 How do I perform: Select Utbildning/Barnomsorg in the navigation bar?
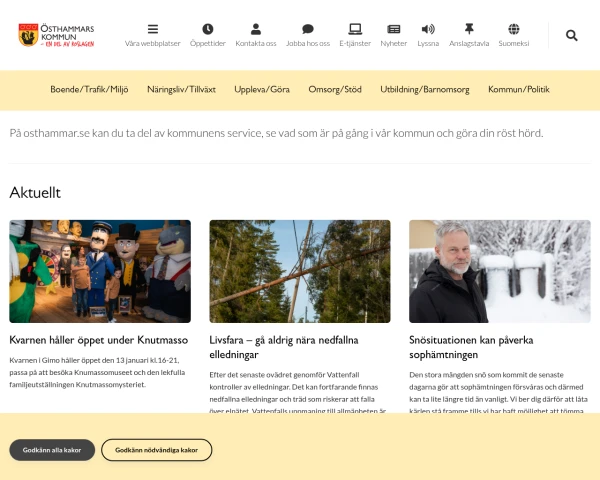[x=425, y=90]
